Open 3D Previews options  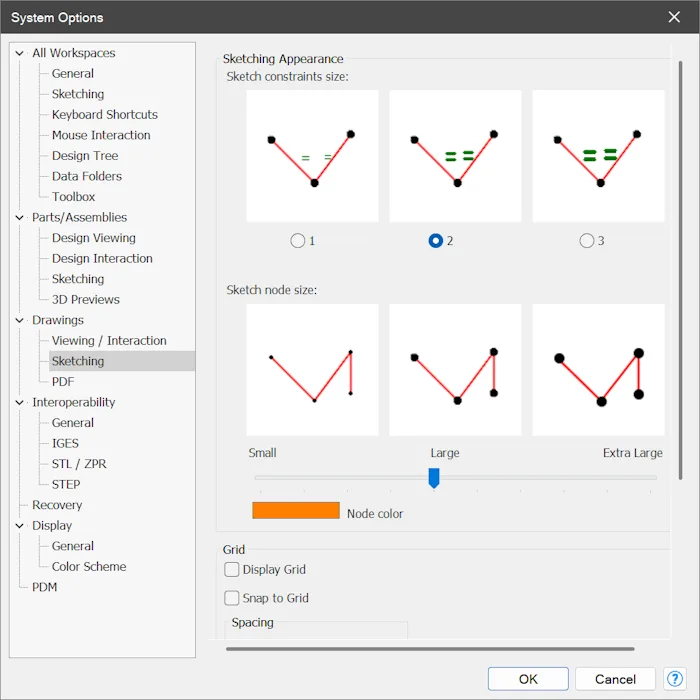pos(85,299)
